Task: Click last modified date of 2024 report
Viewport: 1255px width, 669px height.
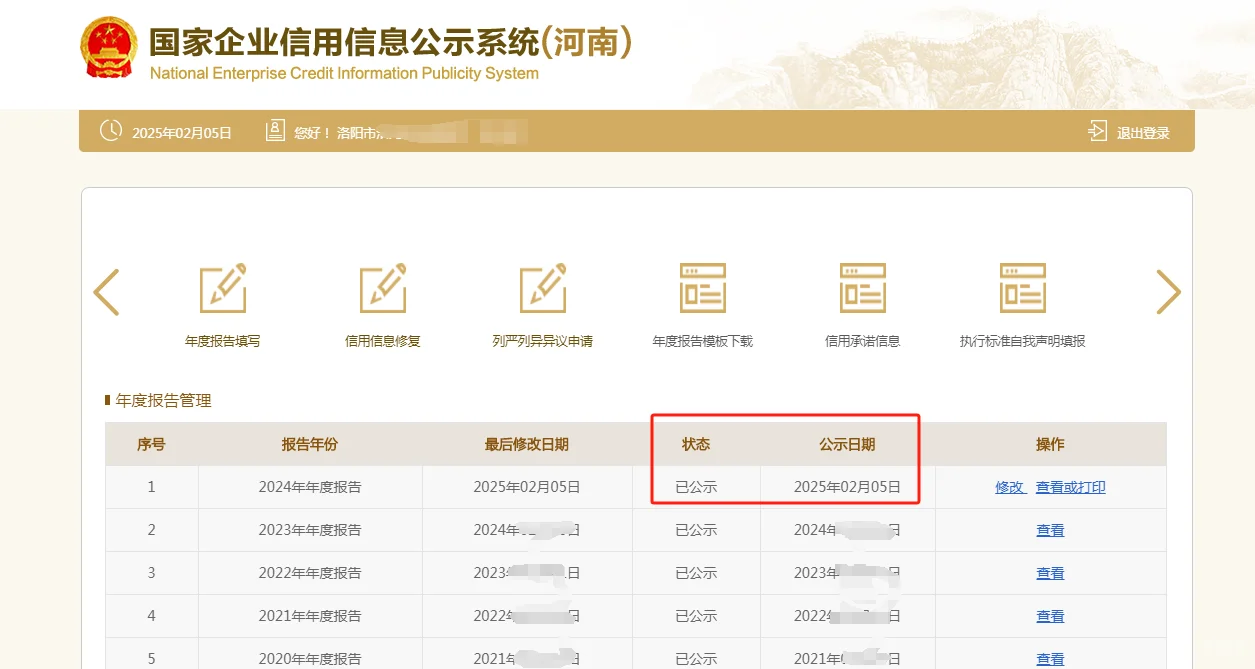Action: point(527,487)
